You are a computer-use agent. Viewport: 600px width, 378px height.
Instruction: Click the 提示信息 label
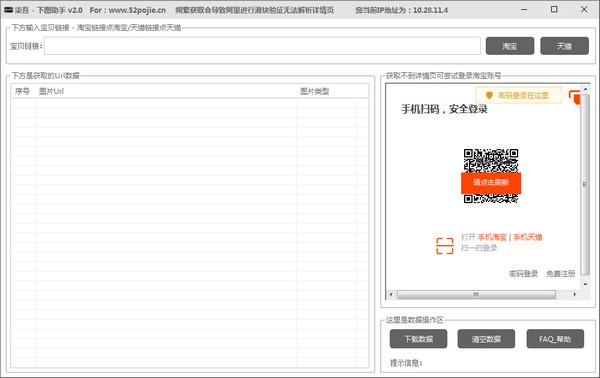[x=406, y=363]
